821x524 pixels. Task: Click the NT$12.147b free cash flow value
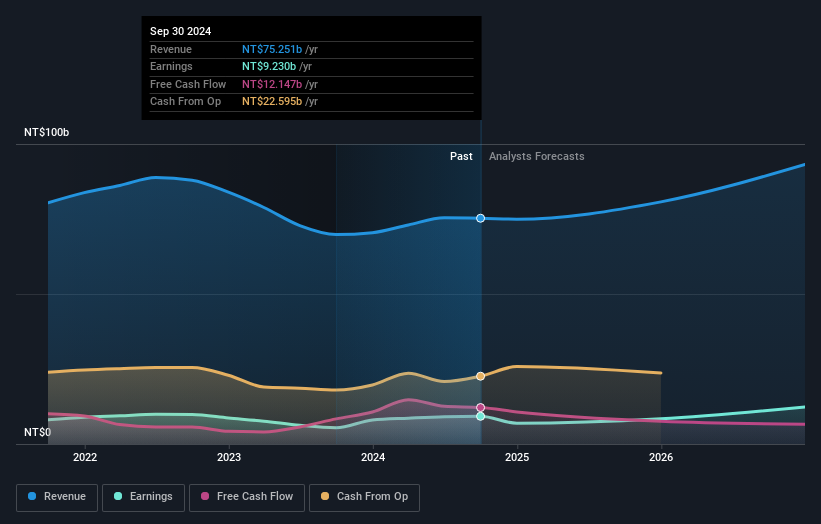(x=272, y=84)
